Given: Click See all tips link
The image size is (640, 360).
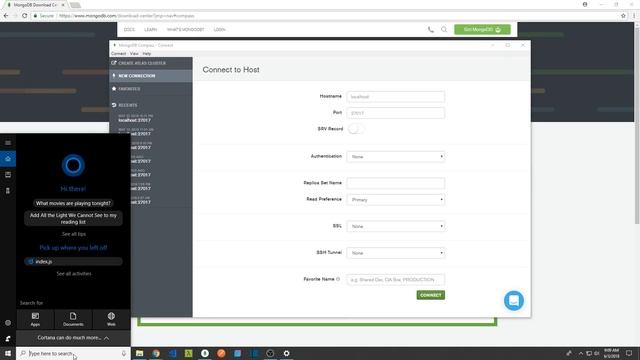Looking at the screenshot, I should click(x=74, y=234).
